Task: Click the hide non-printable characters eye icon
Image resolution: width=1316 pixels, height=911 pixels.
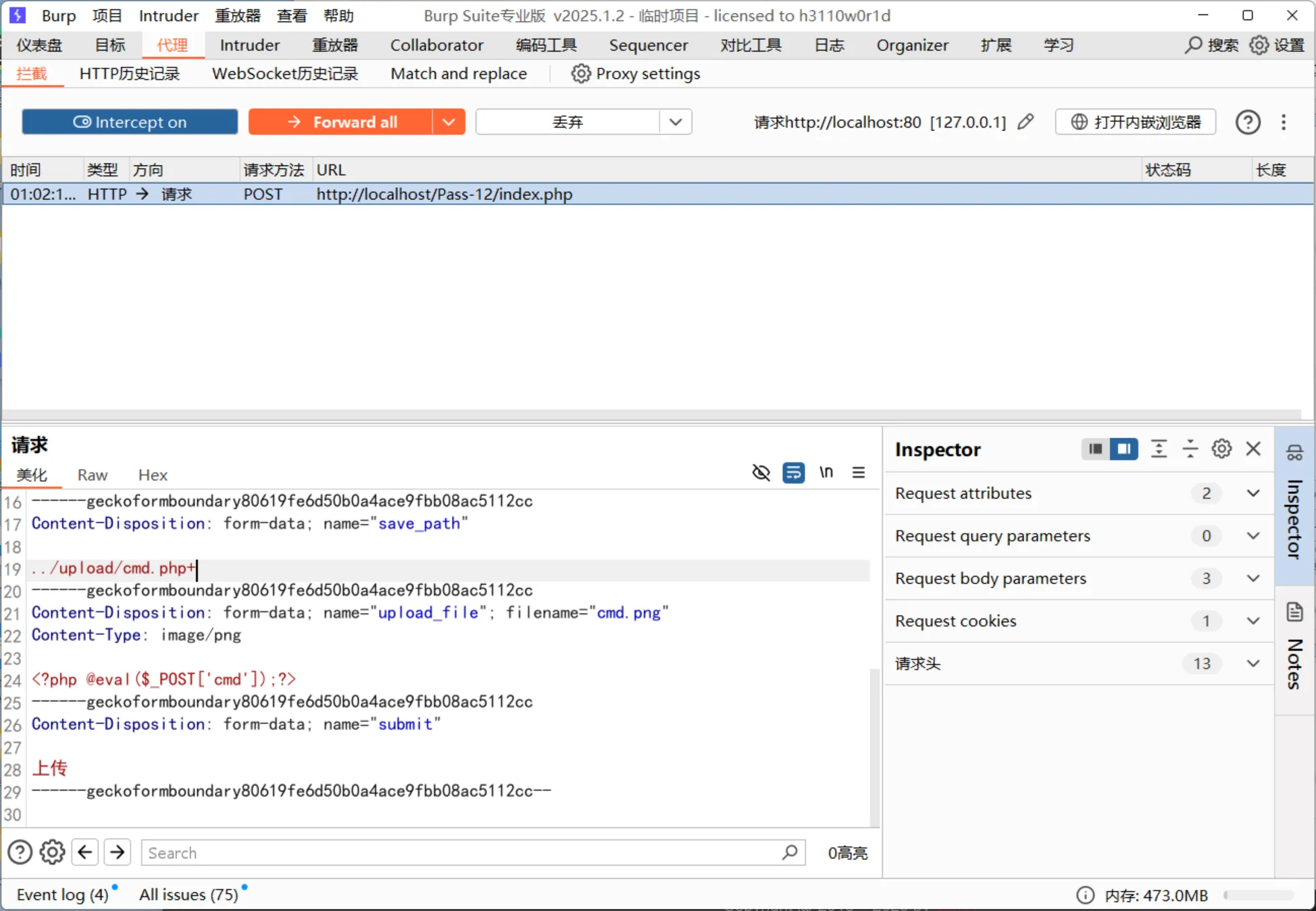Action: [761, 472]
